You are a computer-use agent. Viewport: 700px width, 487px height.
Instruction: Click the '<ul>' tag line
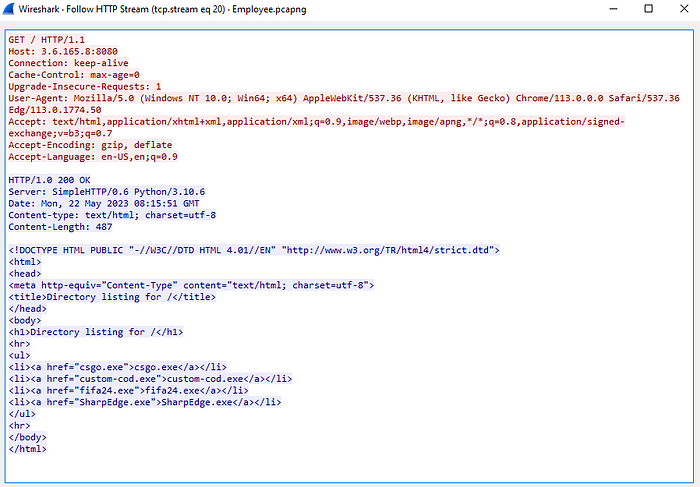[x=19, y=355]
